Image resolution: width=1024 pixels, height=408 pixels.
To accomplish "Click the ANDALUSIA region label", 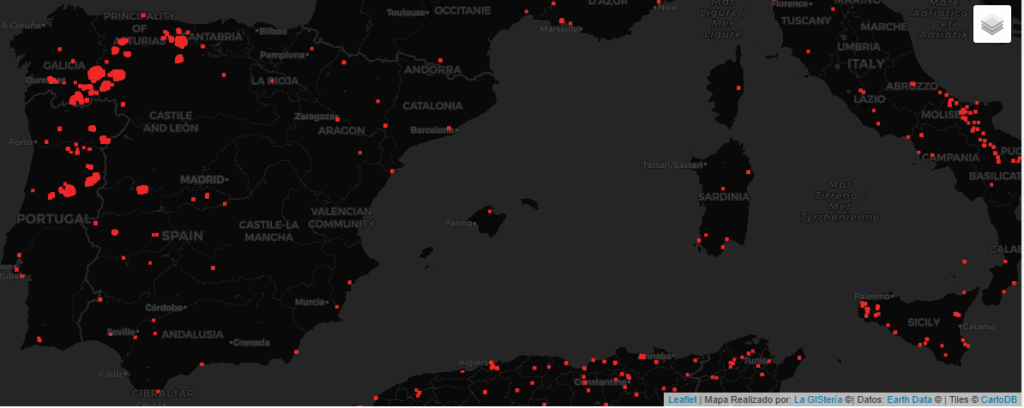I will [192, 334].
